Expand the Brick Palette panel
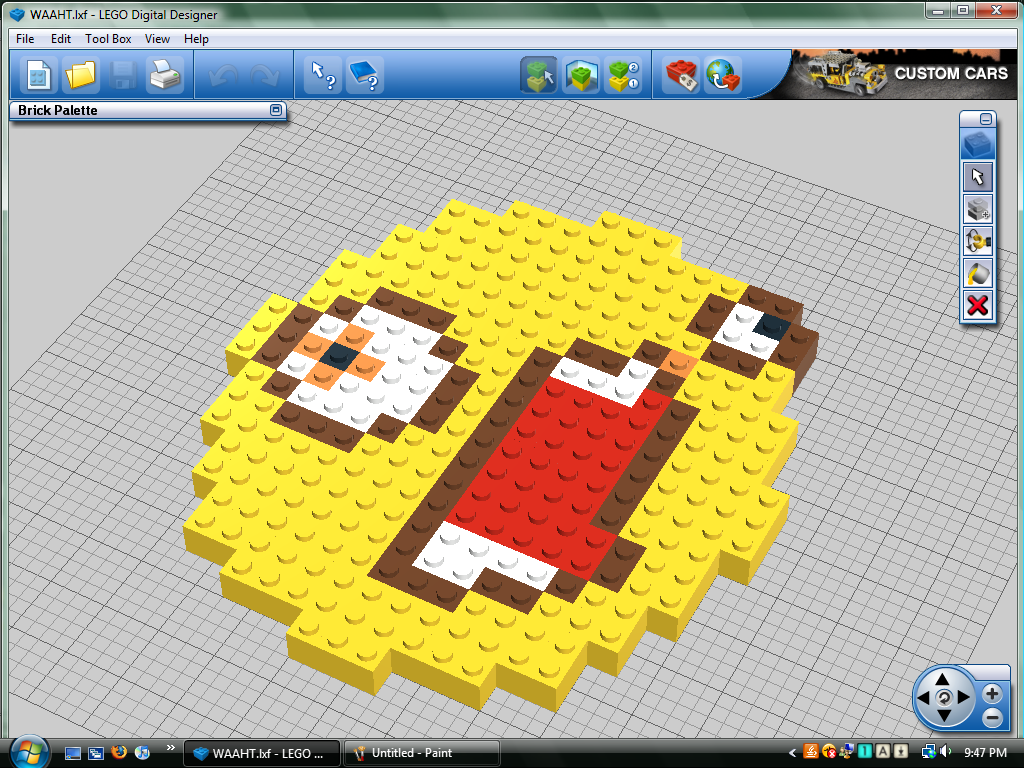This screenshot has width=1024, height=768. 276,110
